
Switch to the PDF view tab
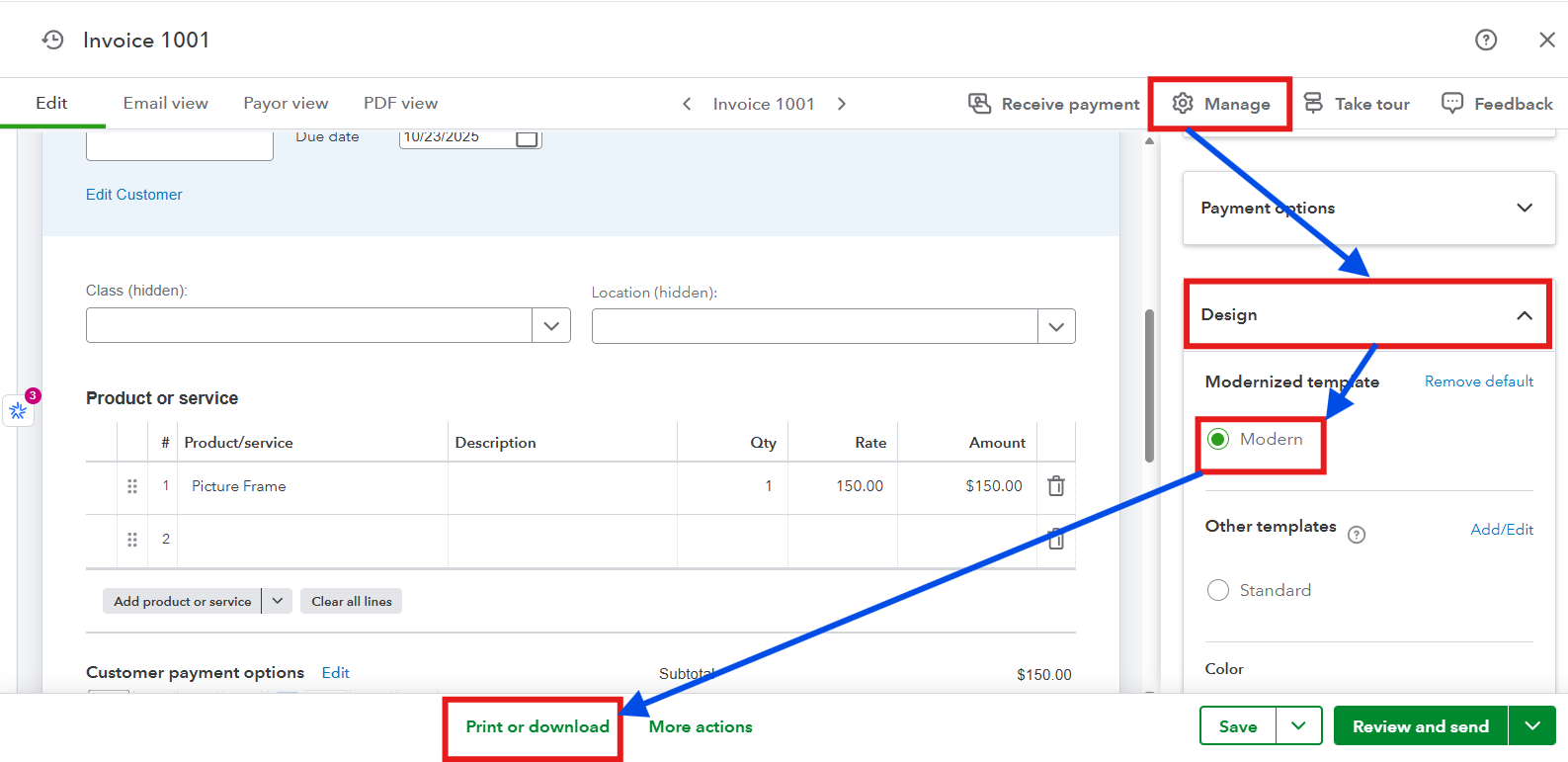point(400,103)
